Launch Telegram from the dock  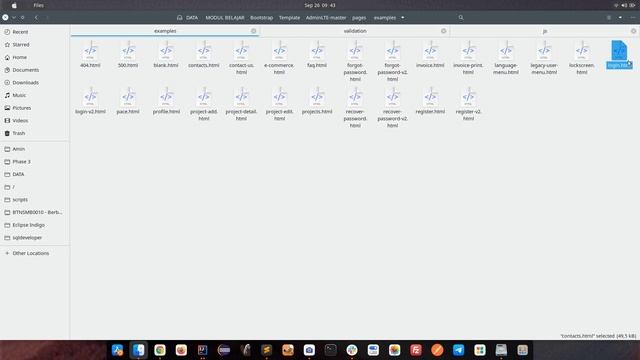[458, 350]
